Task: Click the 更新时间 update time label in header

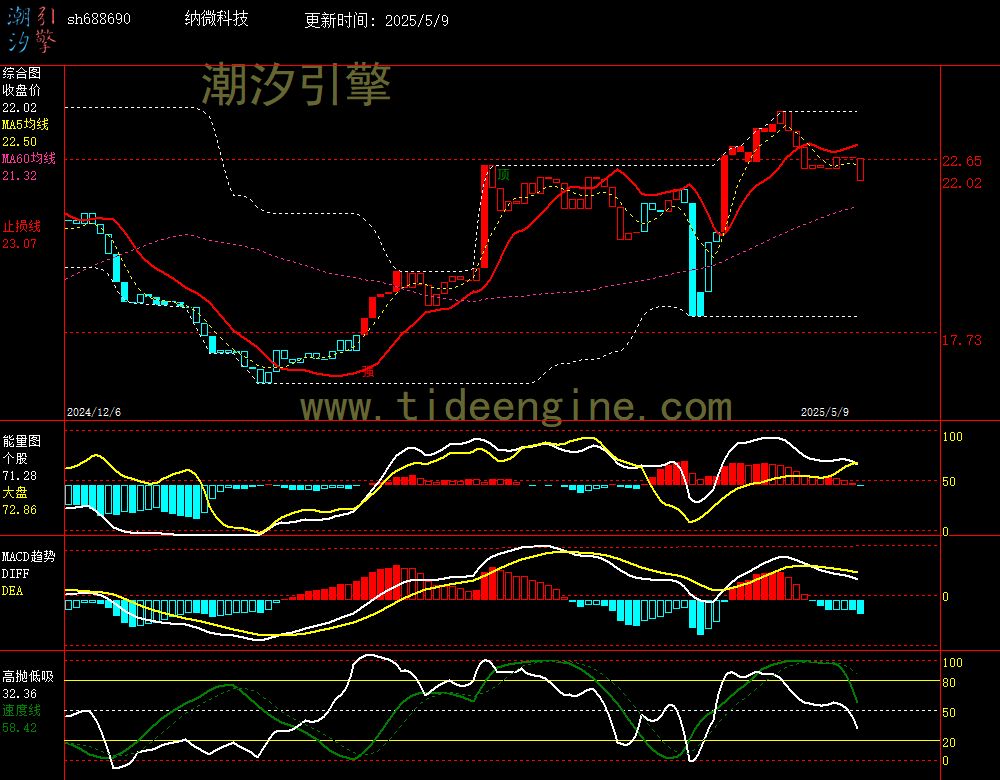Action: [376, 20]
